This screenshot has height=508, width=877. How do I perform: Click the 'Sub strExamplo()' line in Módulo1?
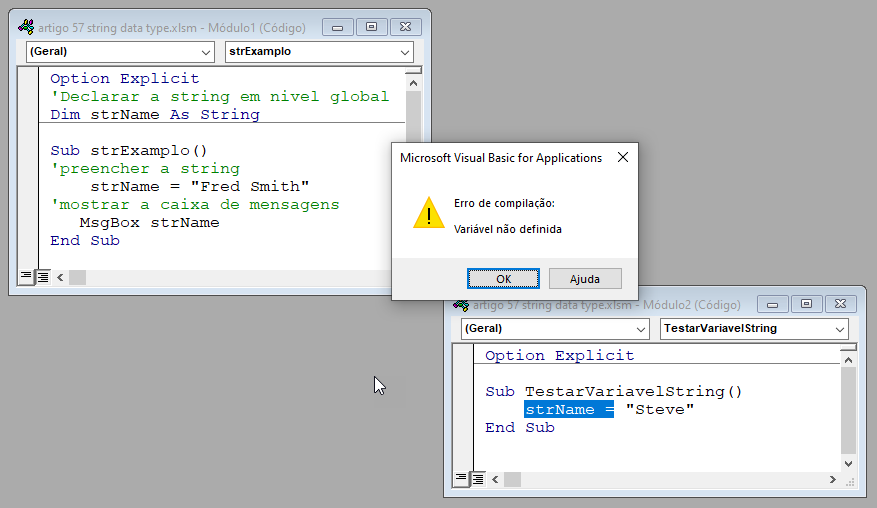(x=129, y=151)
